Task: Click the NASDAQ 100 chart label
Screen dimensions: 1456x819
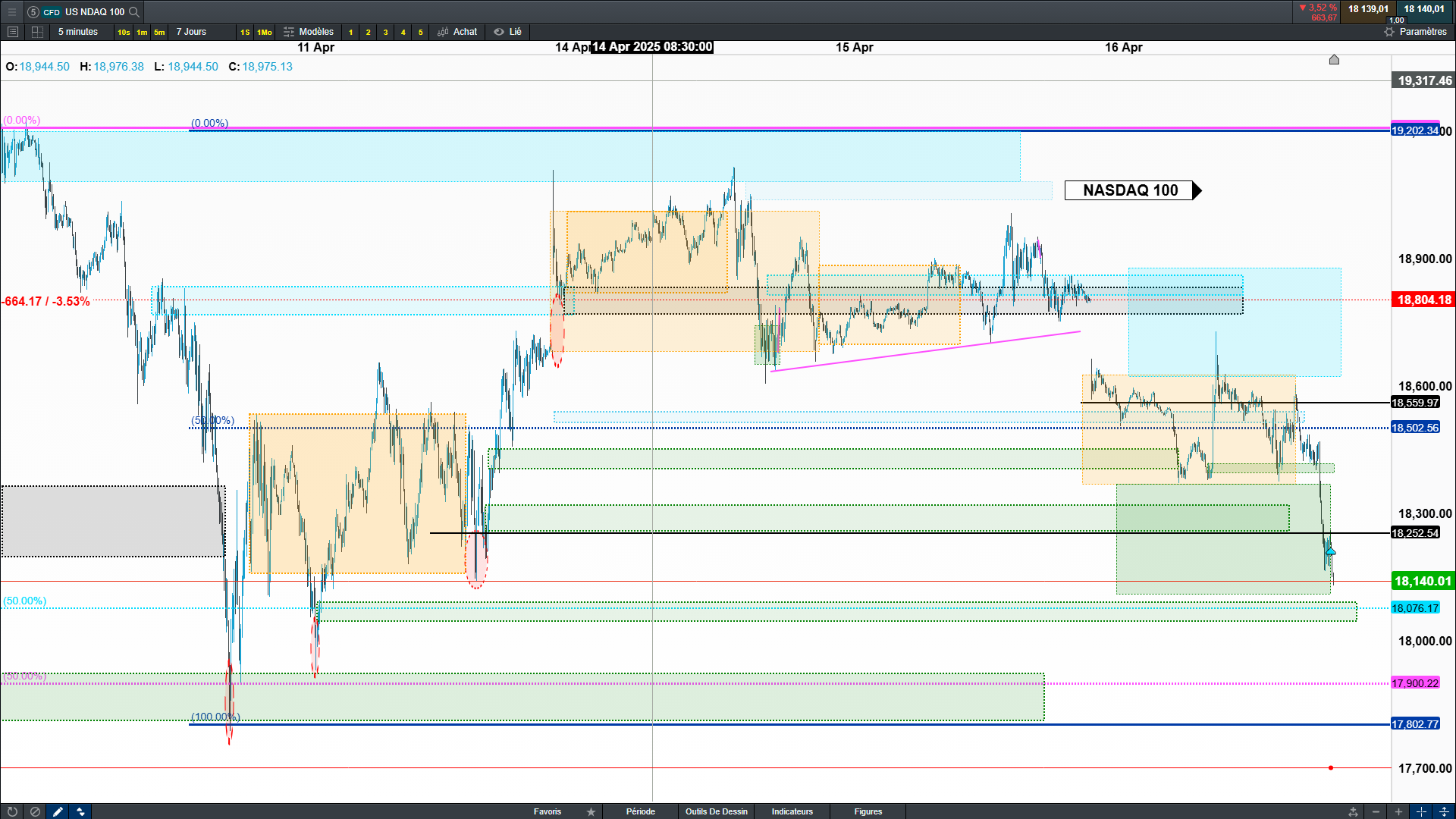Action: pyautogui.click(x=1130, y=190)
